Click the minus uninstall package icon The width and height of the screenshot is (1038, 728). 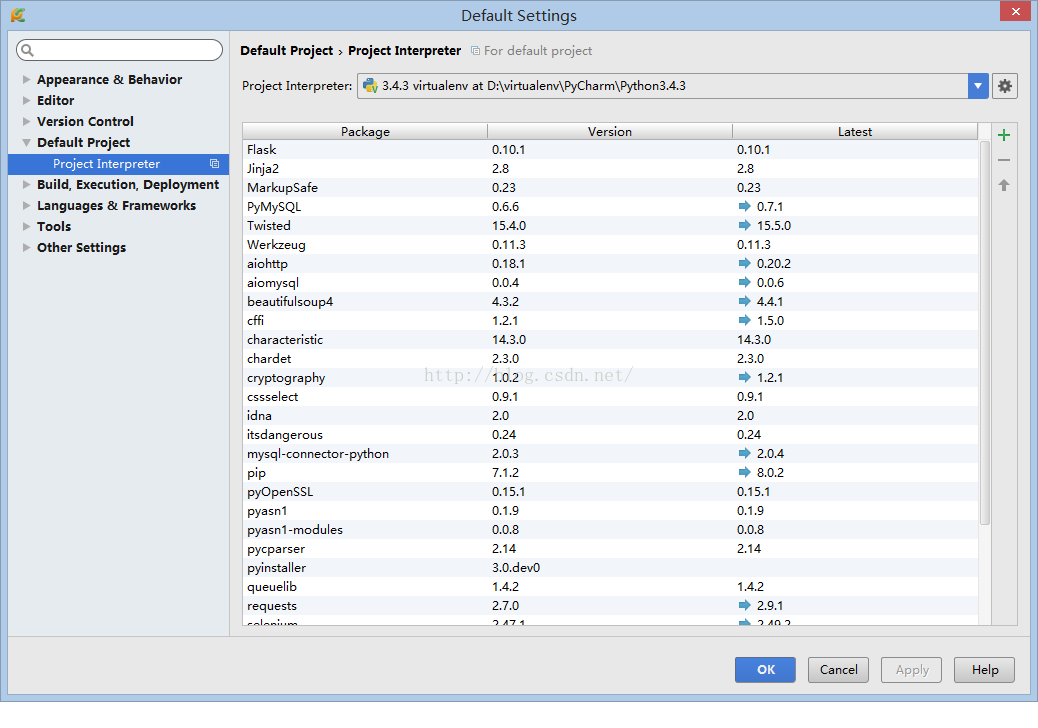coord(1004,160)
